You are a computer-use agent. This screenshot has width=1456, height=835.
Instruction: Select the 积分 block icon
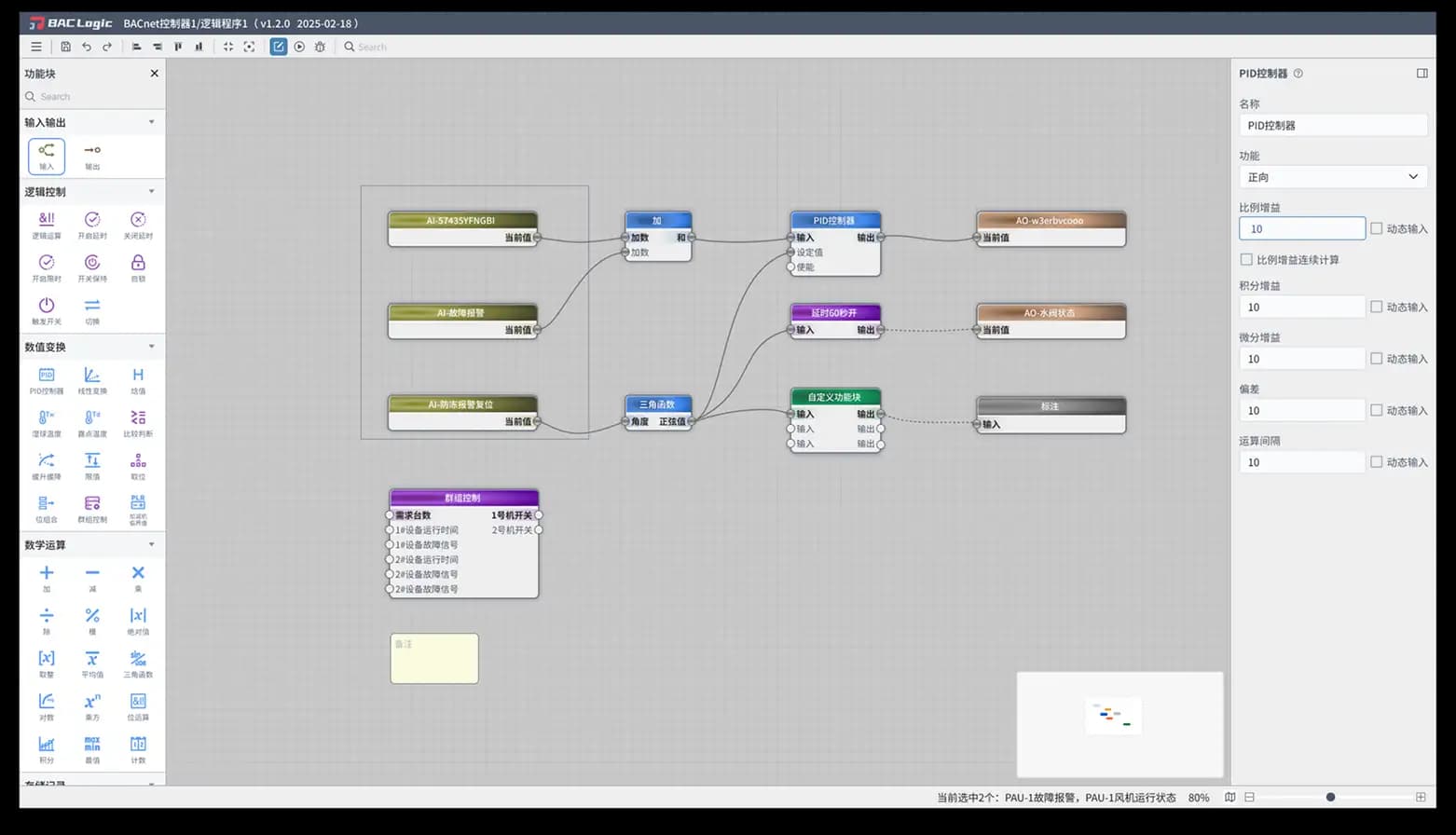47,749
